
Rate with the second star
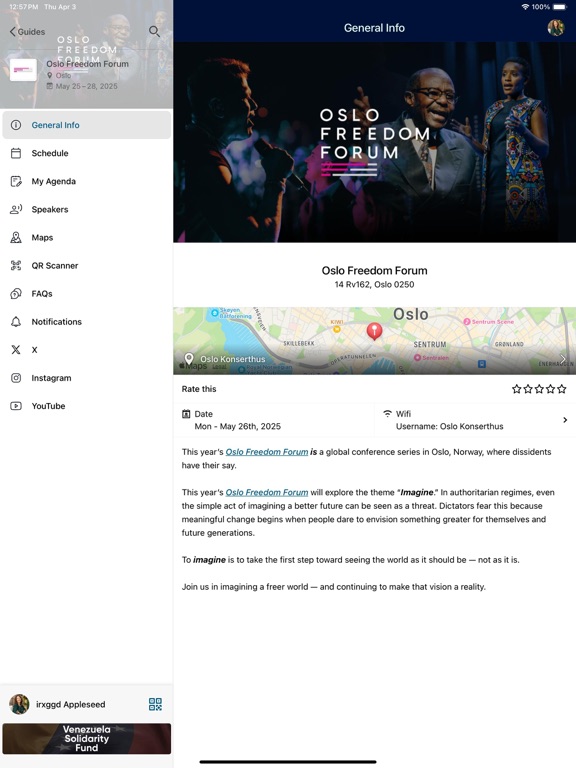(528, 389)
